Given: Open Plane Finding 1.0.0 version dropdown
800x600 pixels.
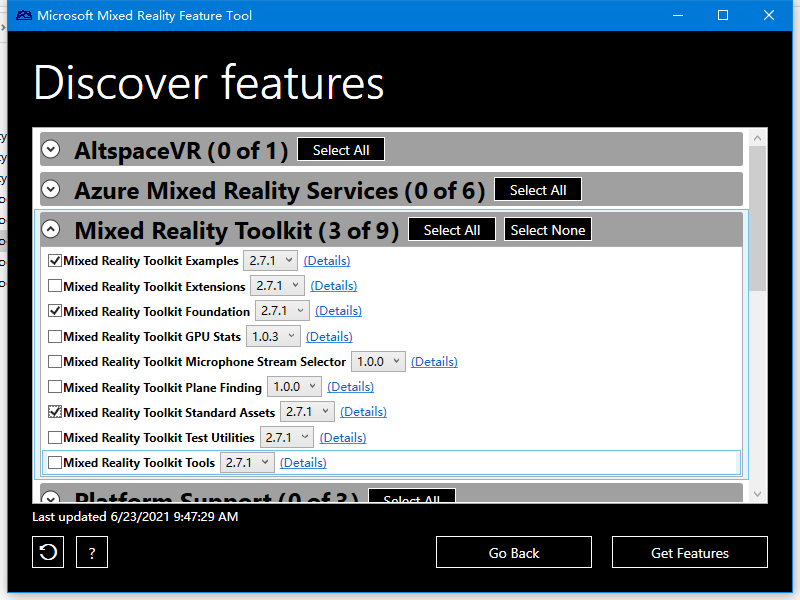Looking at the screenshot, I should pos(294,387).
